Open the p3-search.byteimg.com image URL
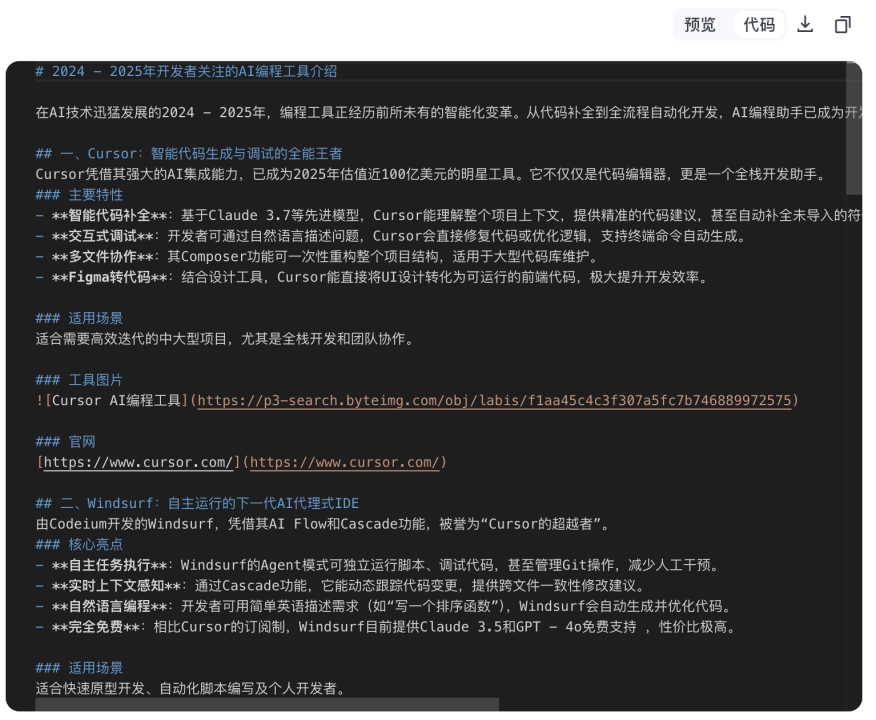This screenshot has height=720, width=876. pyautogui.click(x=494, y=400)
